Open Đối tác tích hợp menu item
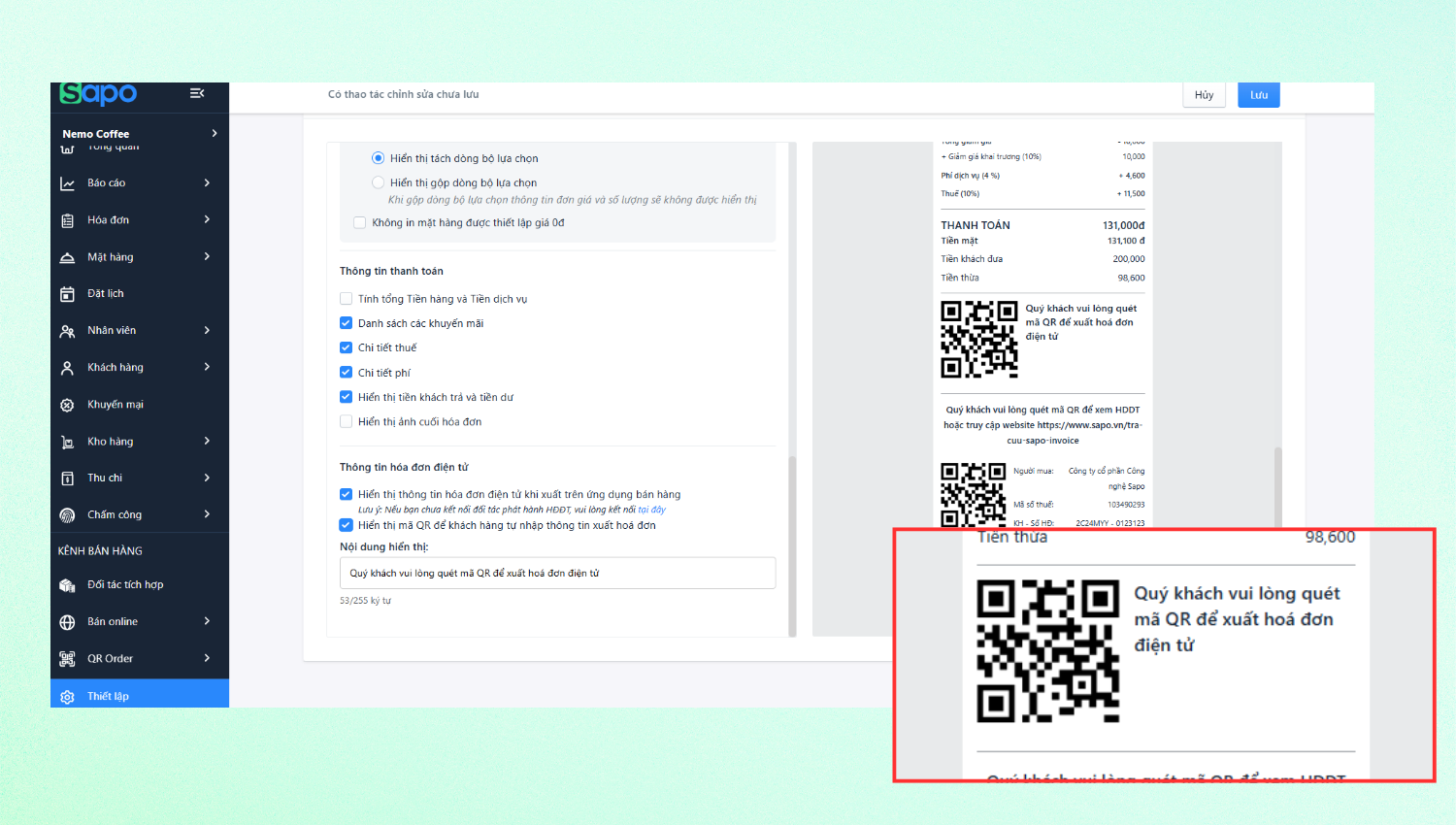 (x=140, y=585)
